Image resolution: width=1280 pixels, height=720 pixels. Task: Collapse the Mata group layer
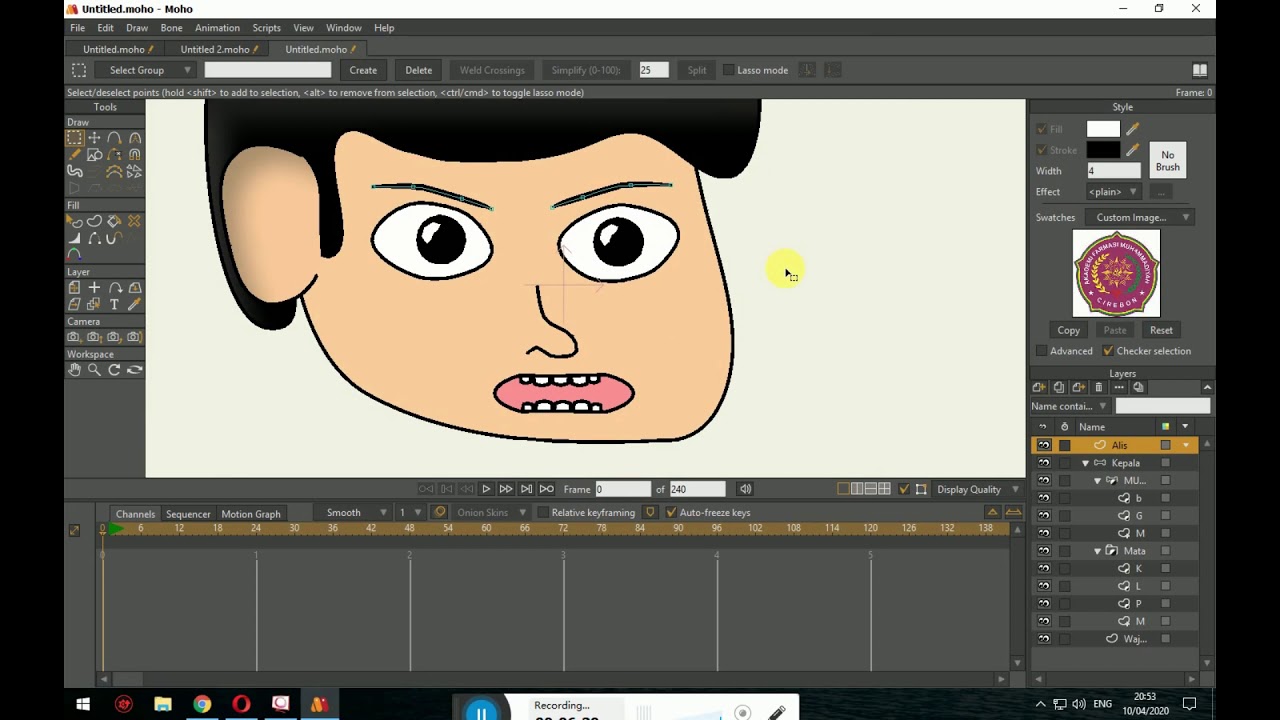(x=1097, y=551)
